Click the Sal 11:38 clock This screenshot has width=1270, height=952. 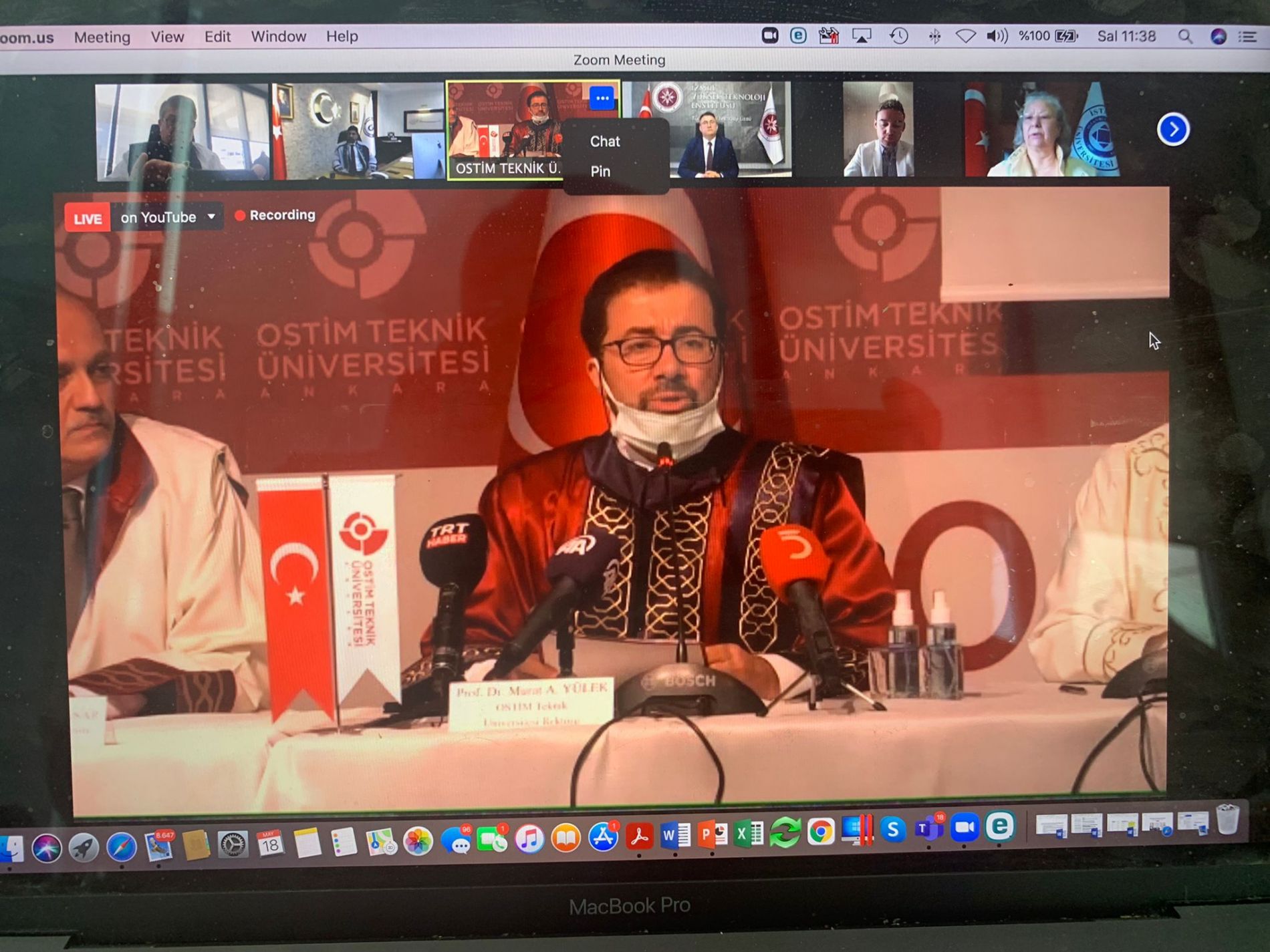(x=1127, y=36)
